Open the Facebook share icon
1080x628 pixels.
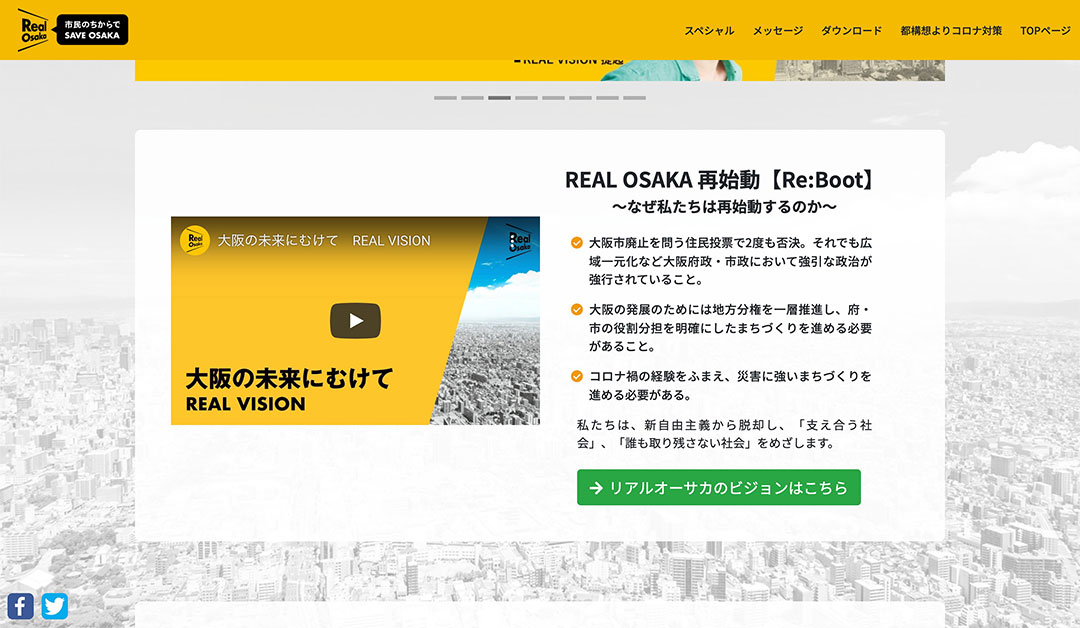(x=21, y=606)
